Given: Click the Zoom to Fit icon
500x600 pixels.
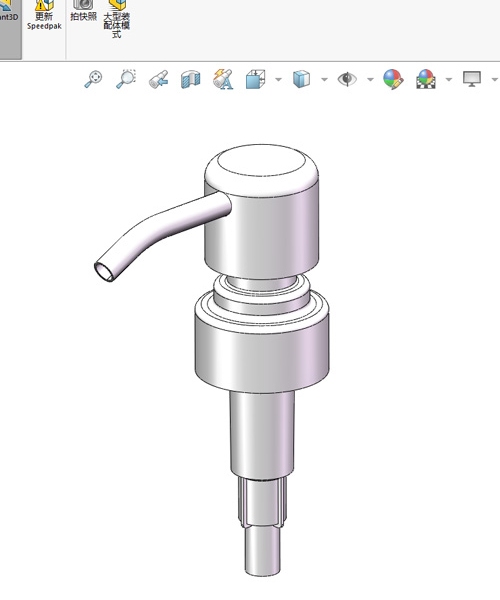Looking at the screenshot, I should point(93,79).
